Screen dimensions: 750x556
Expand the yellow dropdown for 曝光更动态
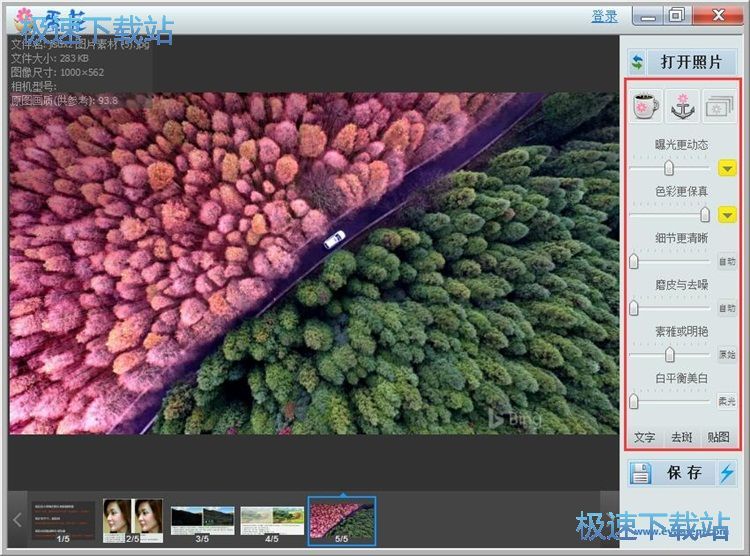pyautogui.click(x=727, y=168)
